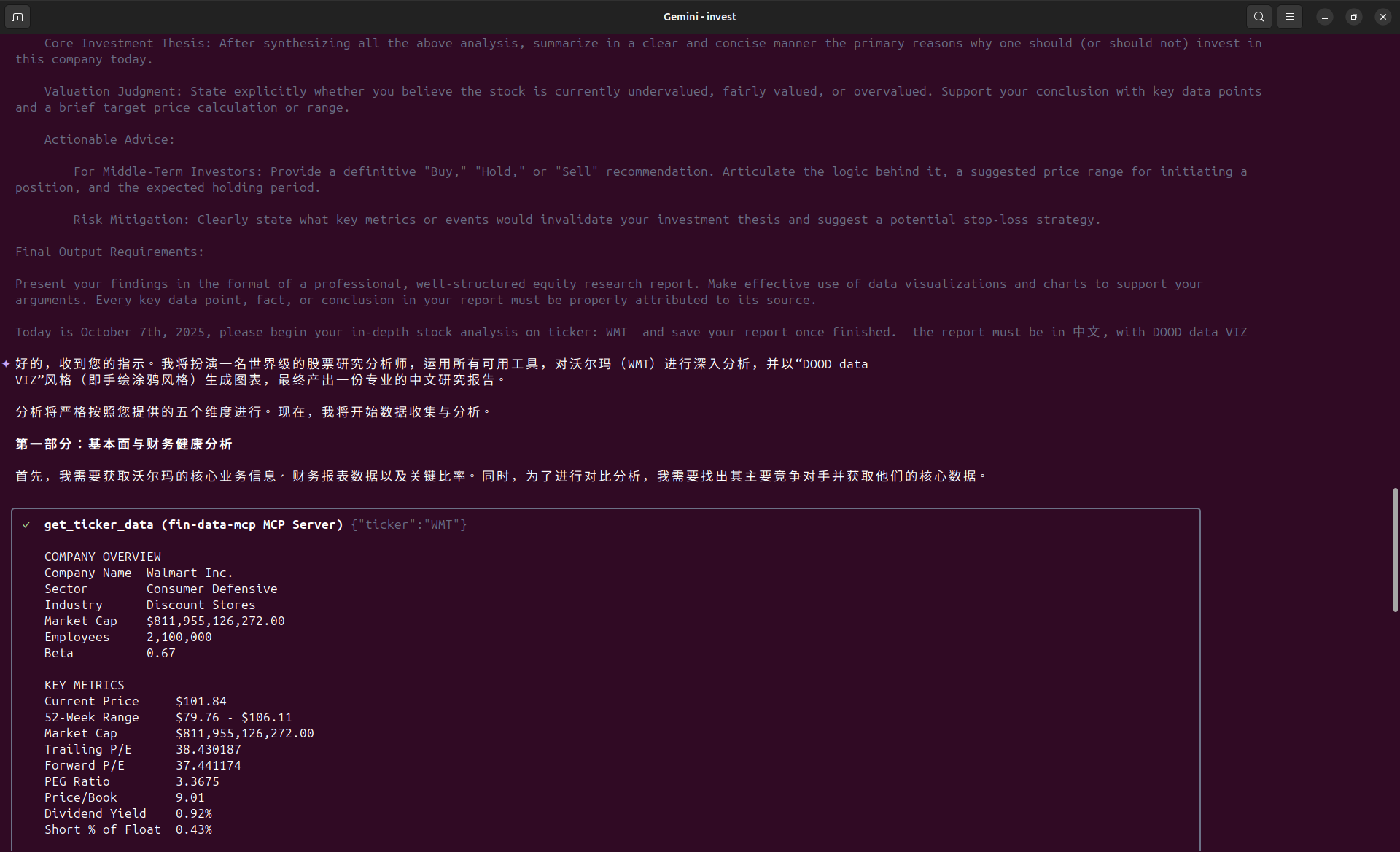Click the Walmart Inc. company name

point(190,573)
